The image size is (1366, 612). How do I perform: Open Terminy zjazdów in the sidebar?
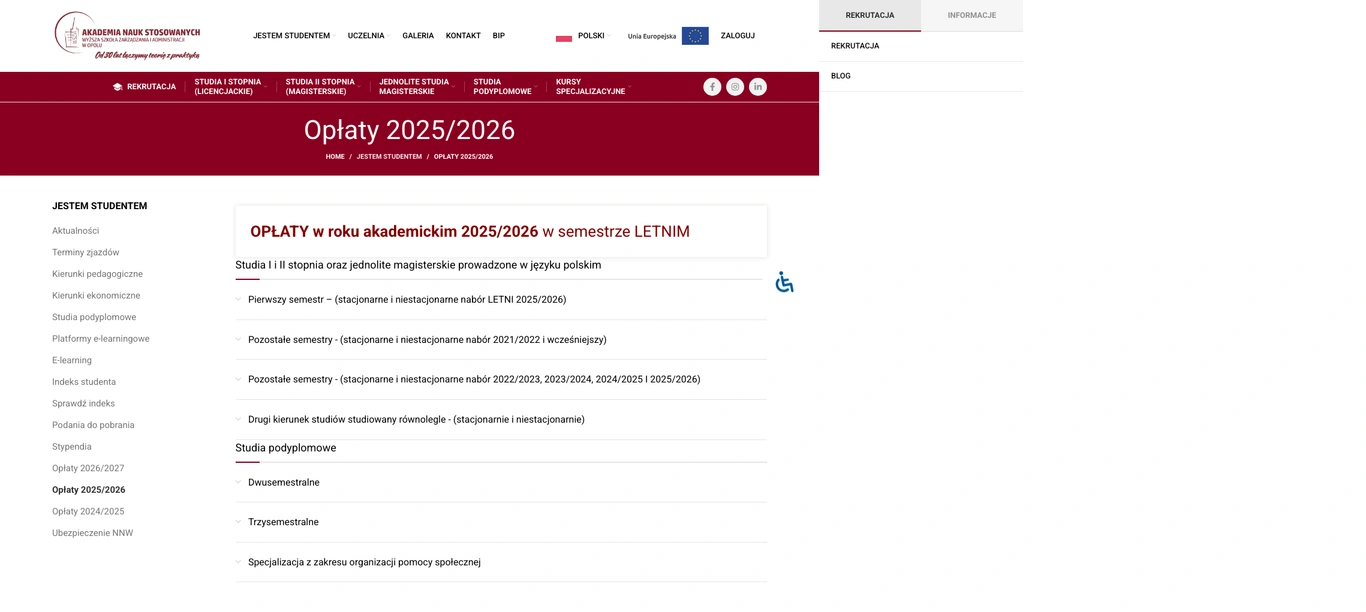tap(86, 253)
